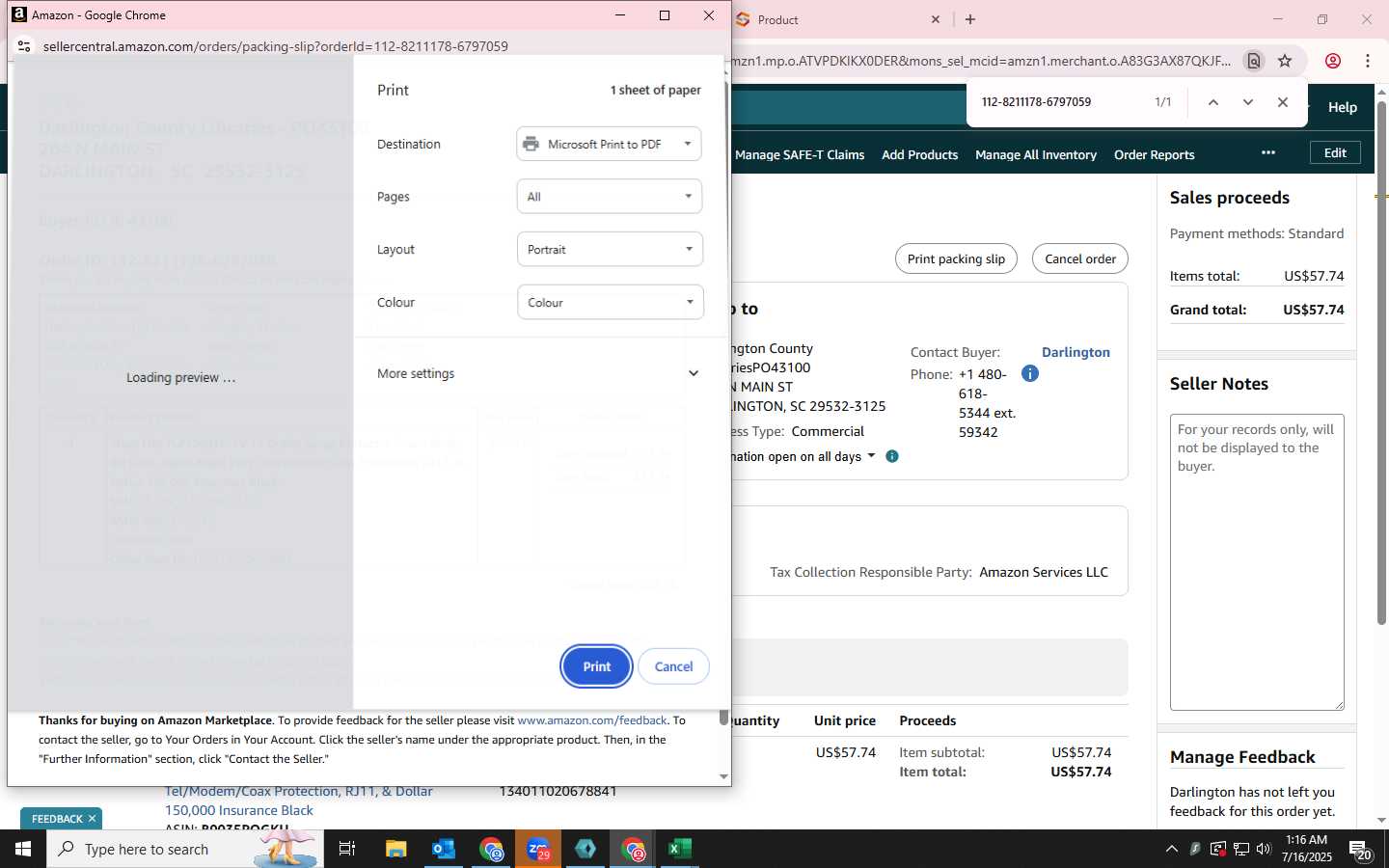Click Print packing slip button
Image resolution: width=1389 pixels, height=868 pixels.
coord(956,258)
